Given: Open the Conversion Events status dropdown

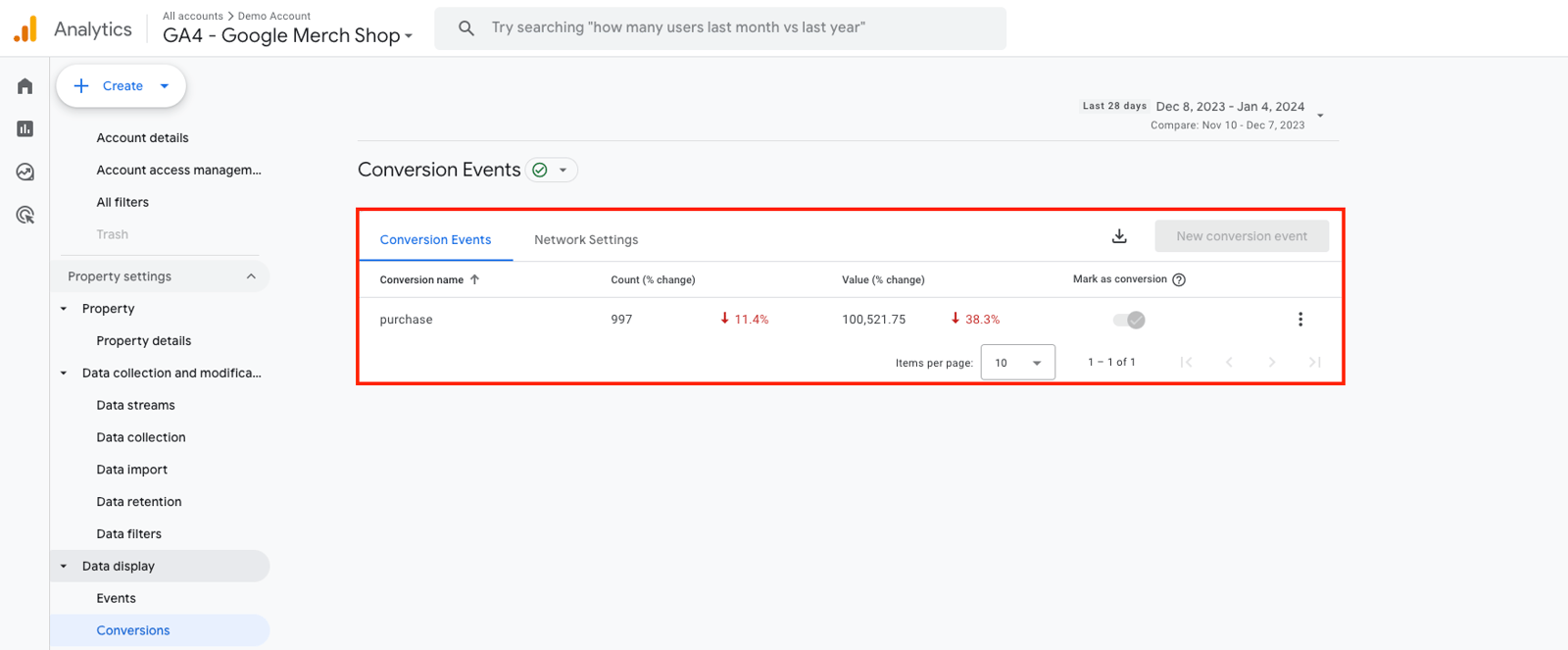Looking at the screenshot, I should coord(563,170).
